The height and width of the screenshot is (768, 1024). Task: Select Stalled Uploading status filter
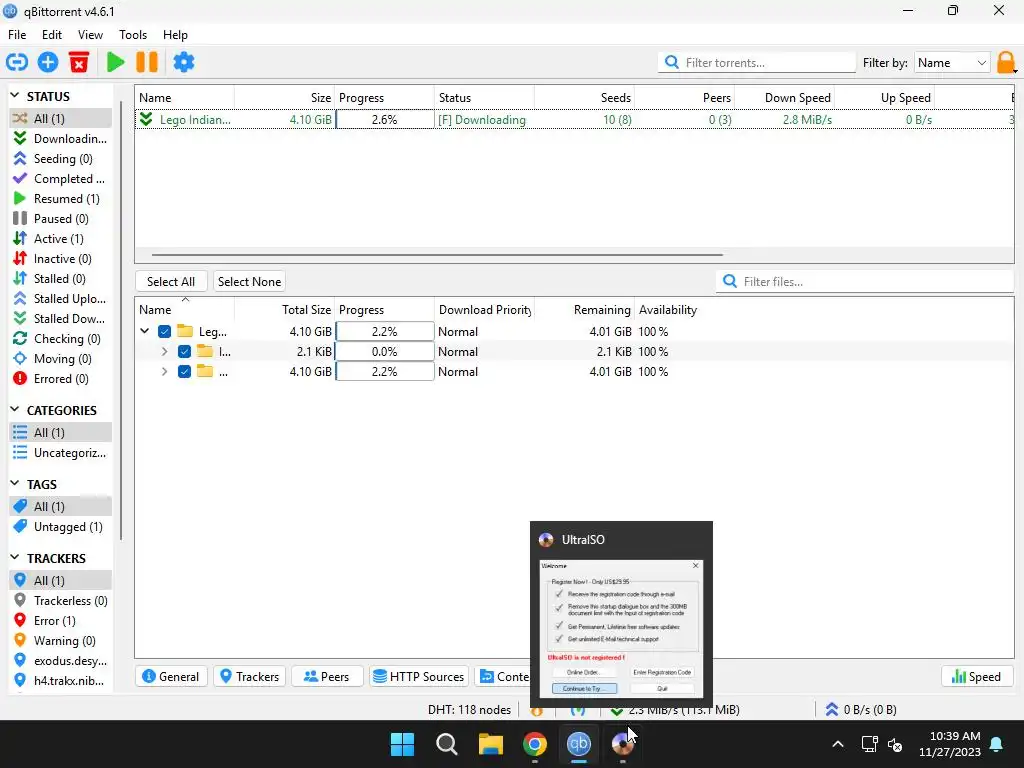click(x=61, y=298)
